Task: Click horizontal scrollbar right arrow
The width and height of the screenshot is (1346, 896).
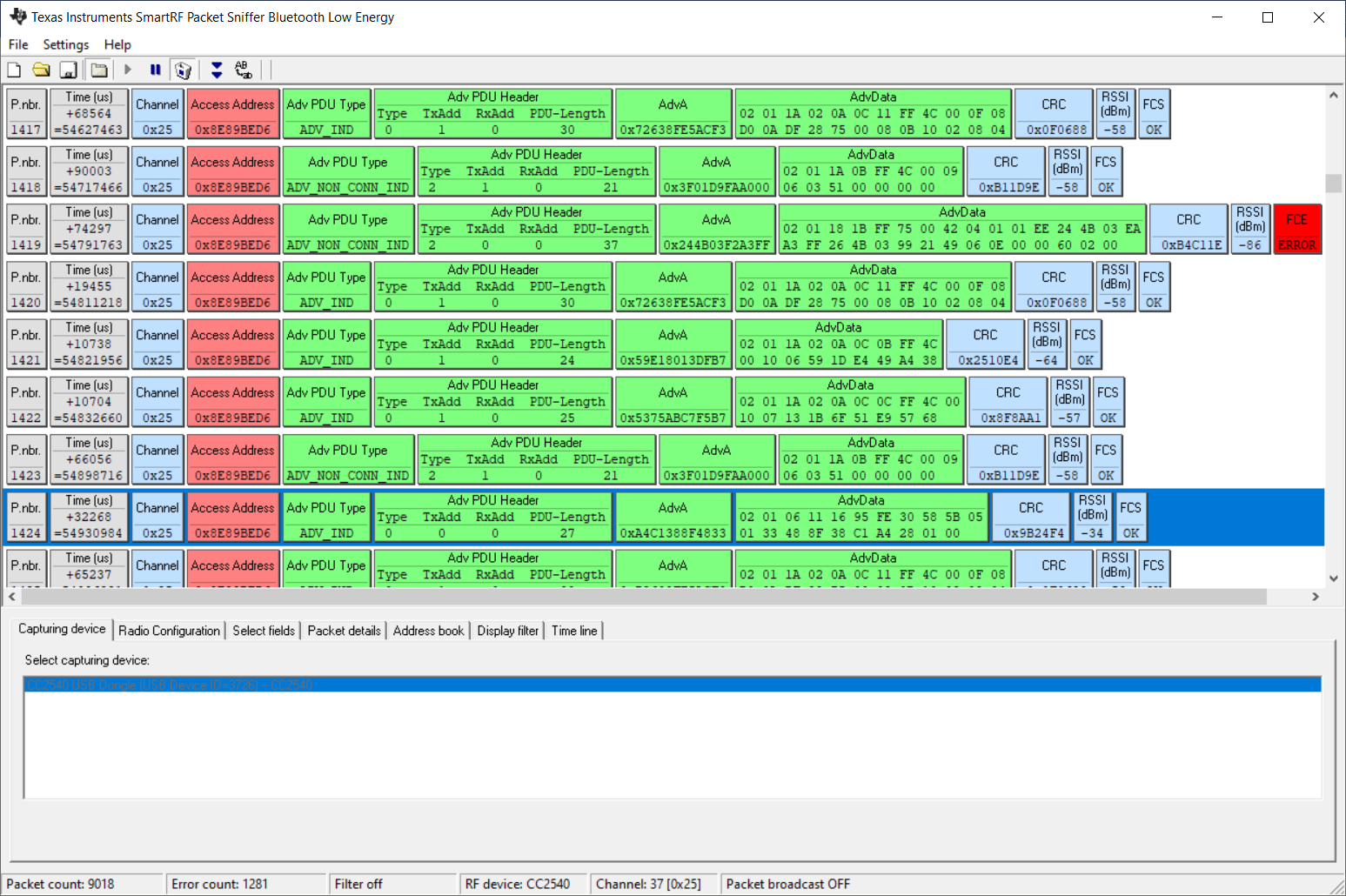Action: (x=1316, y=597)
